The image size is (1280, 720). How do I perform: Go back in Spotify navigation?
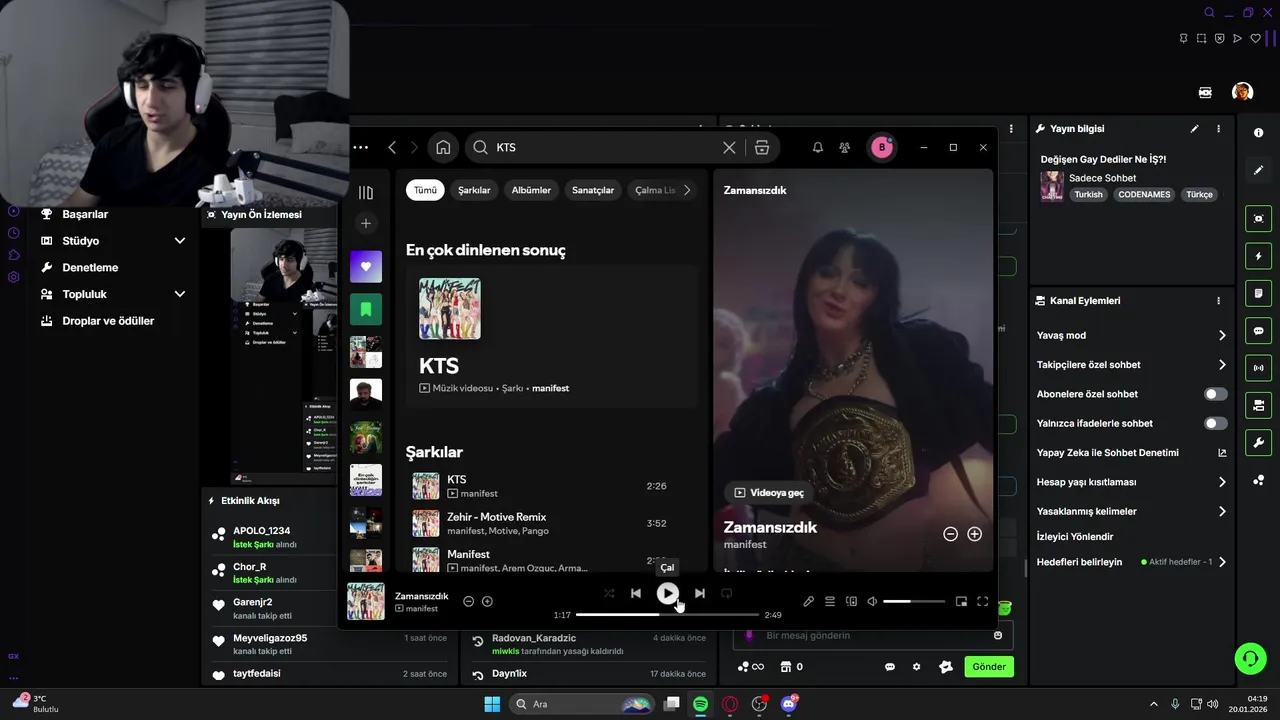[x=392, y=147]
